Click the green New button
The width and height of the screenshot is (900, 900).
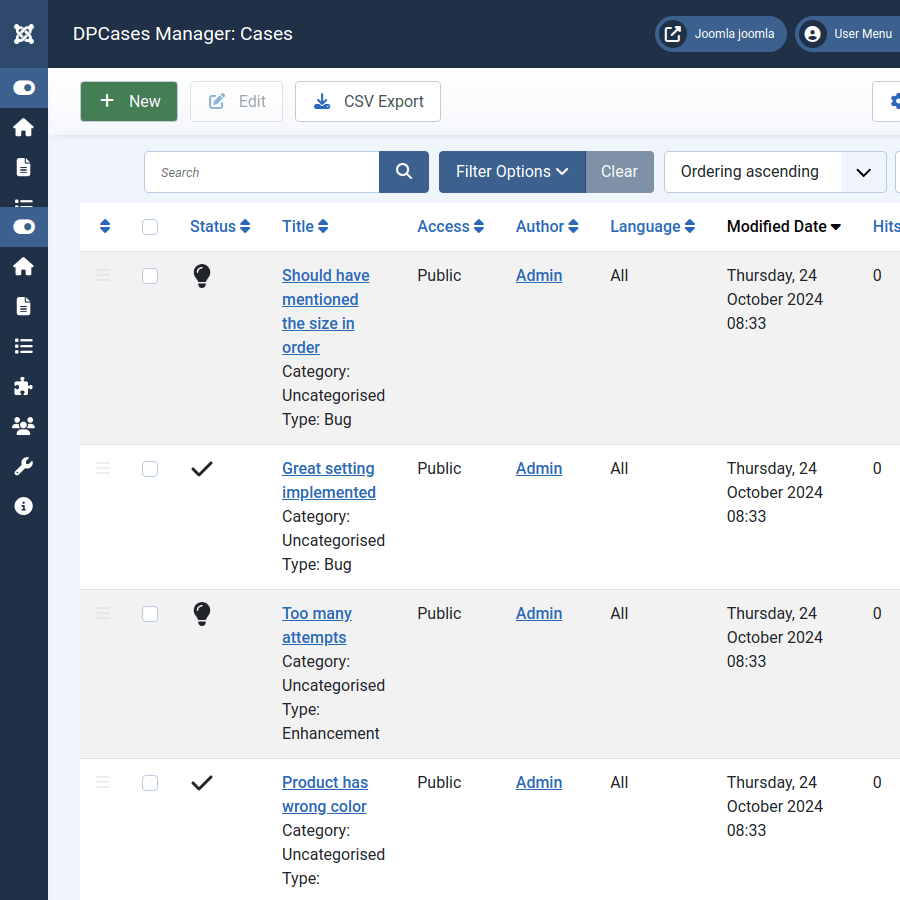click(129, 102)
